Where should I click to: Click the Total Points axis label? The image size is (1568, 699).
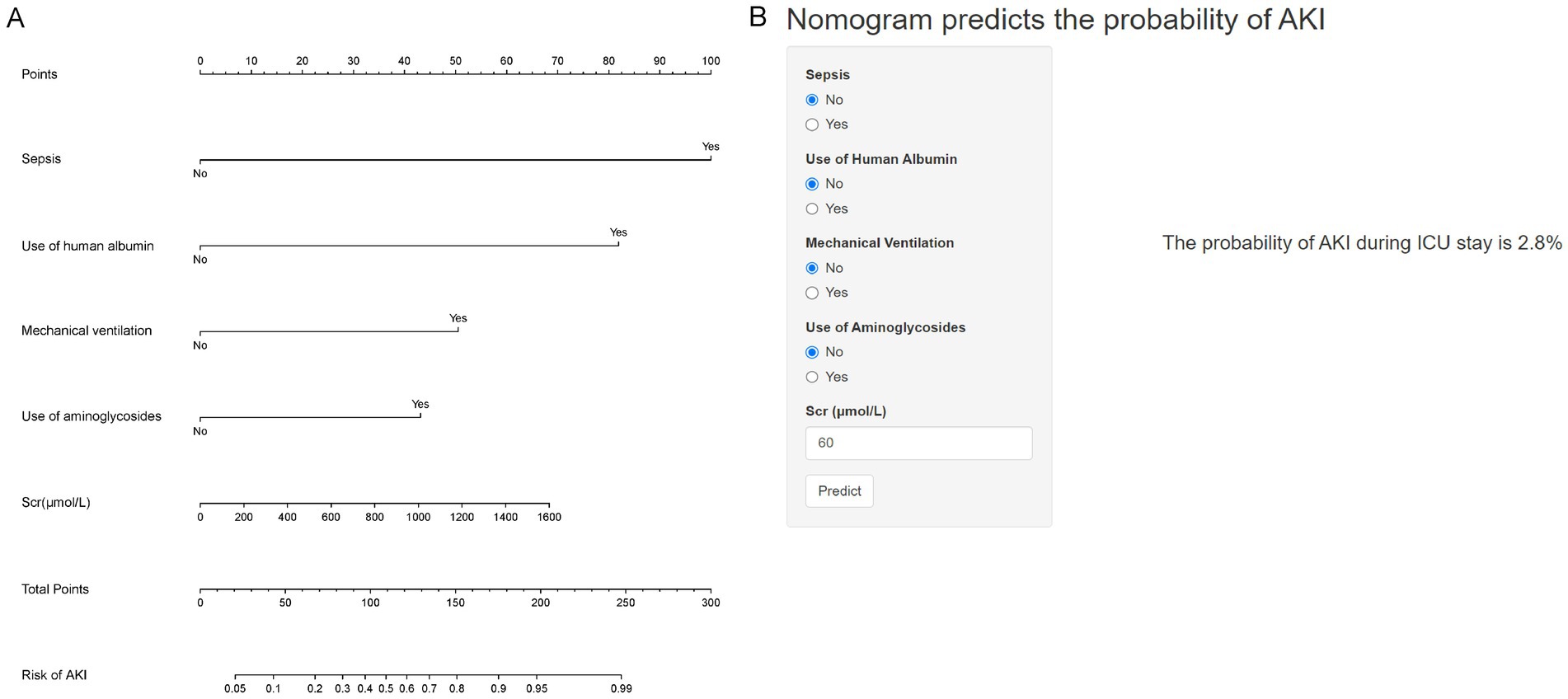54,589
